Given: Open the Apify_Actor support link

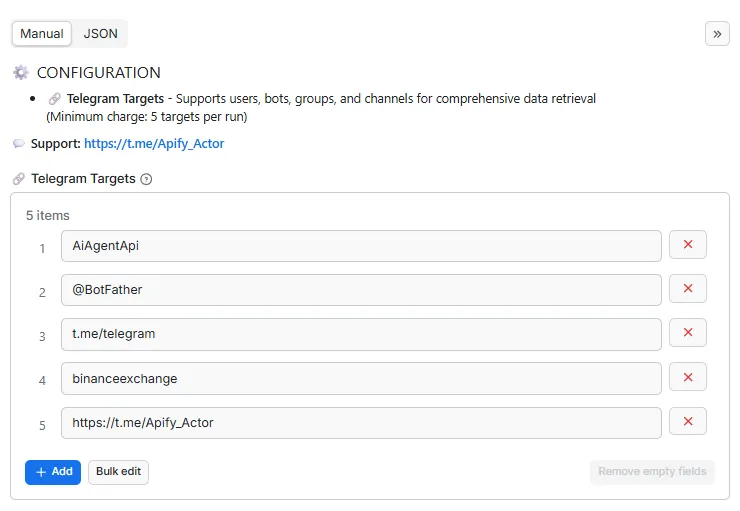Looking at the screenshot, I should pos(154,144).
